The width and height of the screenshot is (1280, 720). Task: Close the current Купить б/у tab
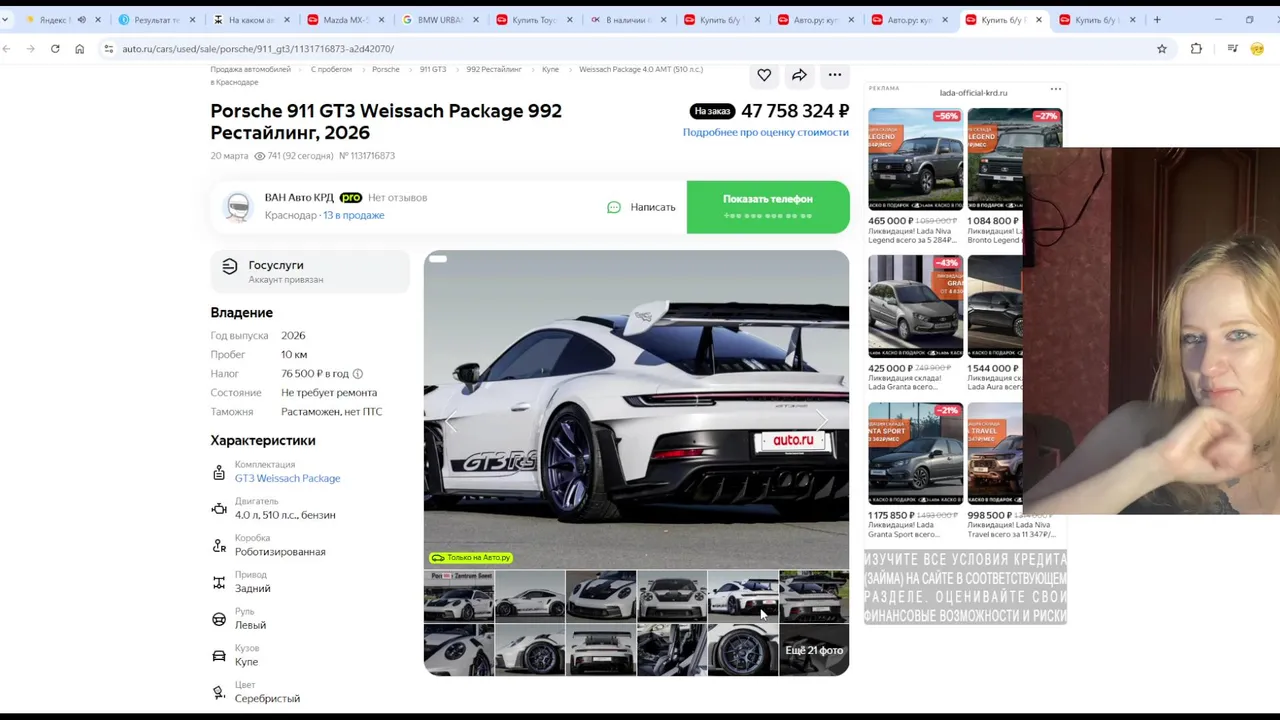click(x=1039, y=19)
